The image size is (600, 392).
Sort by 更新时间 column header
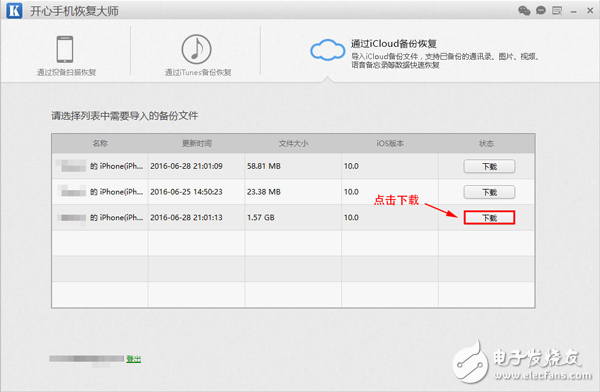click(197, 144)
